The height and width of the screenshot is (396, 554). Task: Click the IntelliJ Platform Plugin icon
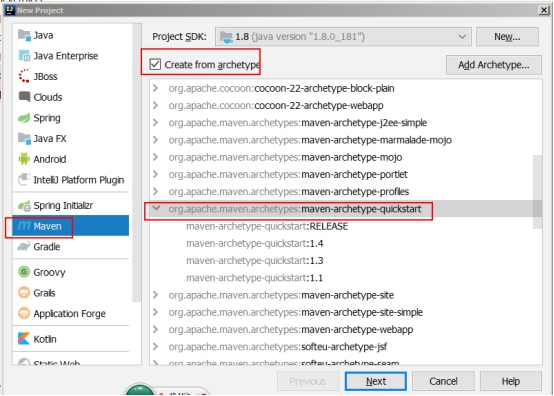[x=24, y=179]
